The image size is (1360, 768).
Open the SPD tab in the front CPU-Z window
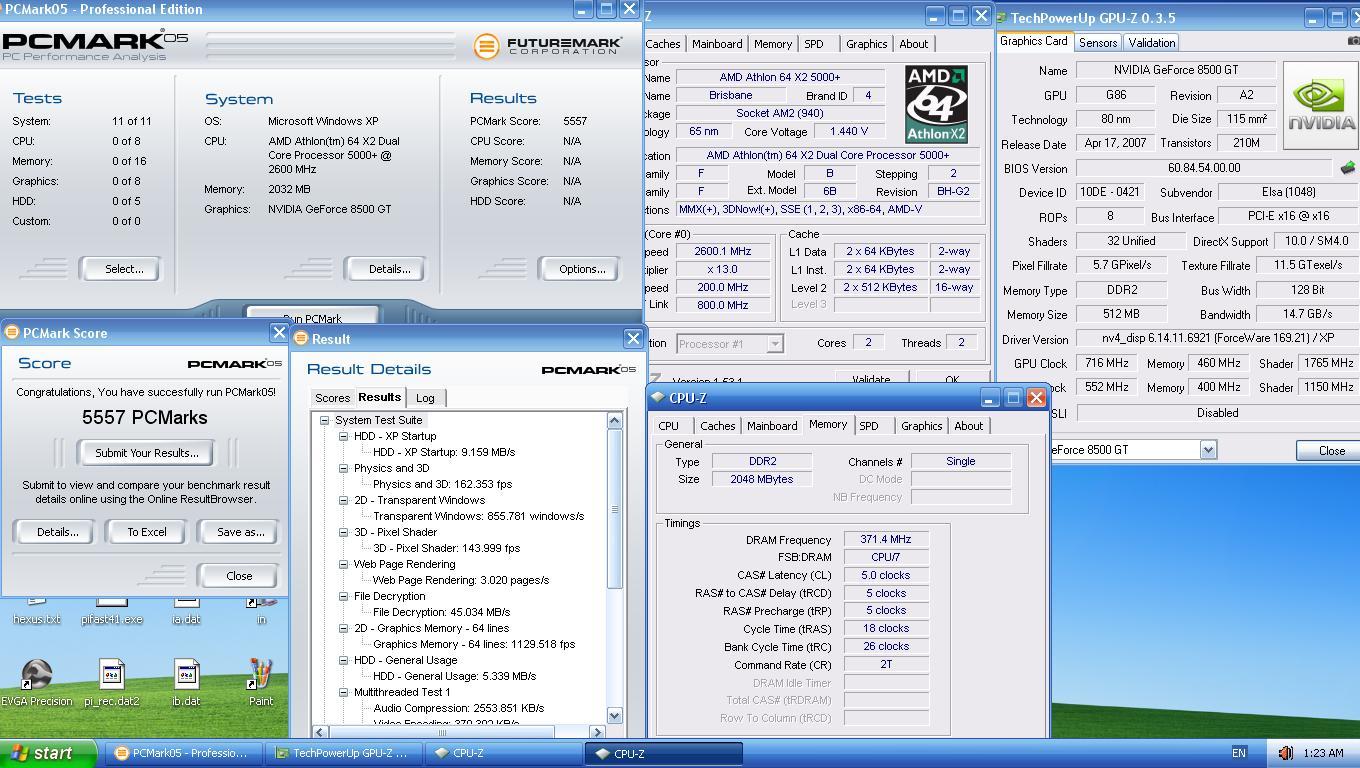pos(869,426)
